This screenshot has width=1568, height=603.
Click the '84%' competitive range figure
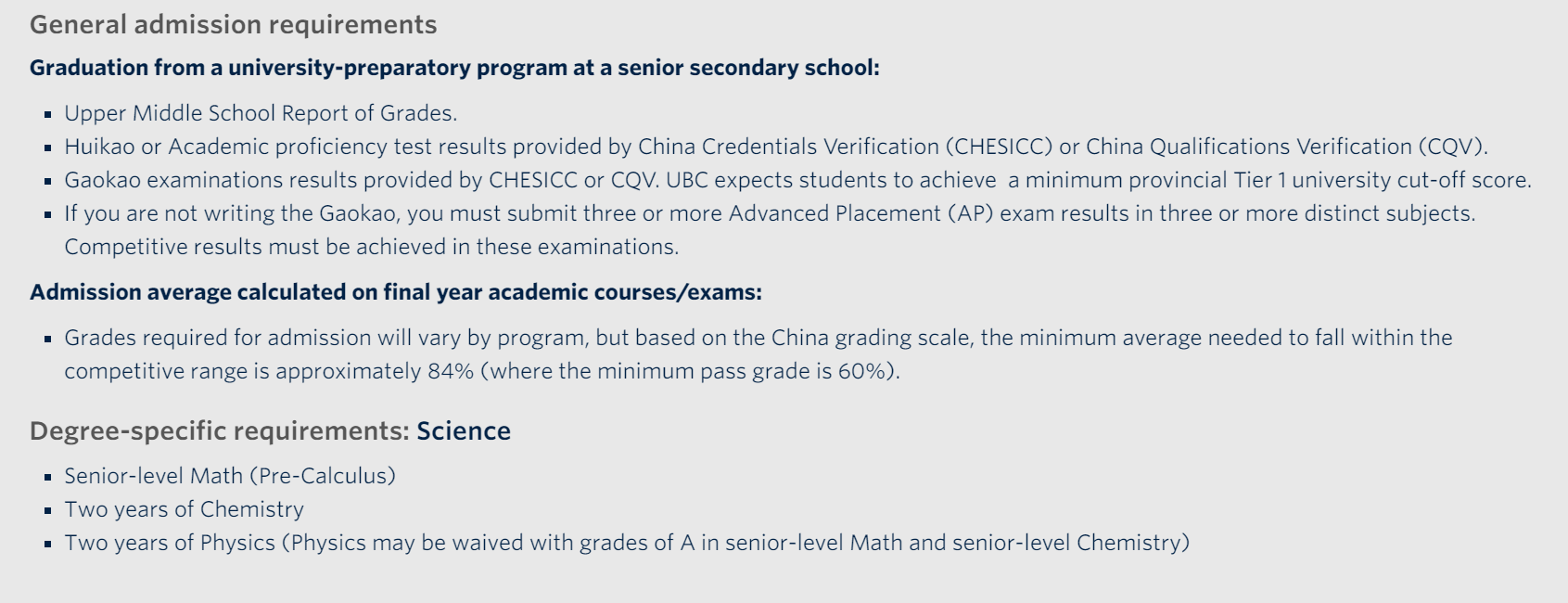click(x=451, y=371)
